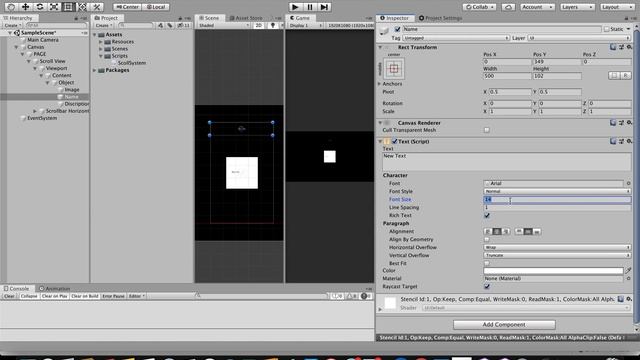This screenshot has height=360, width=640.
Task: Expand the Packages folder
Action: [x=95, y=70]
